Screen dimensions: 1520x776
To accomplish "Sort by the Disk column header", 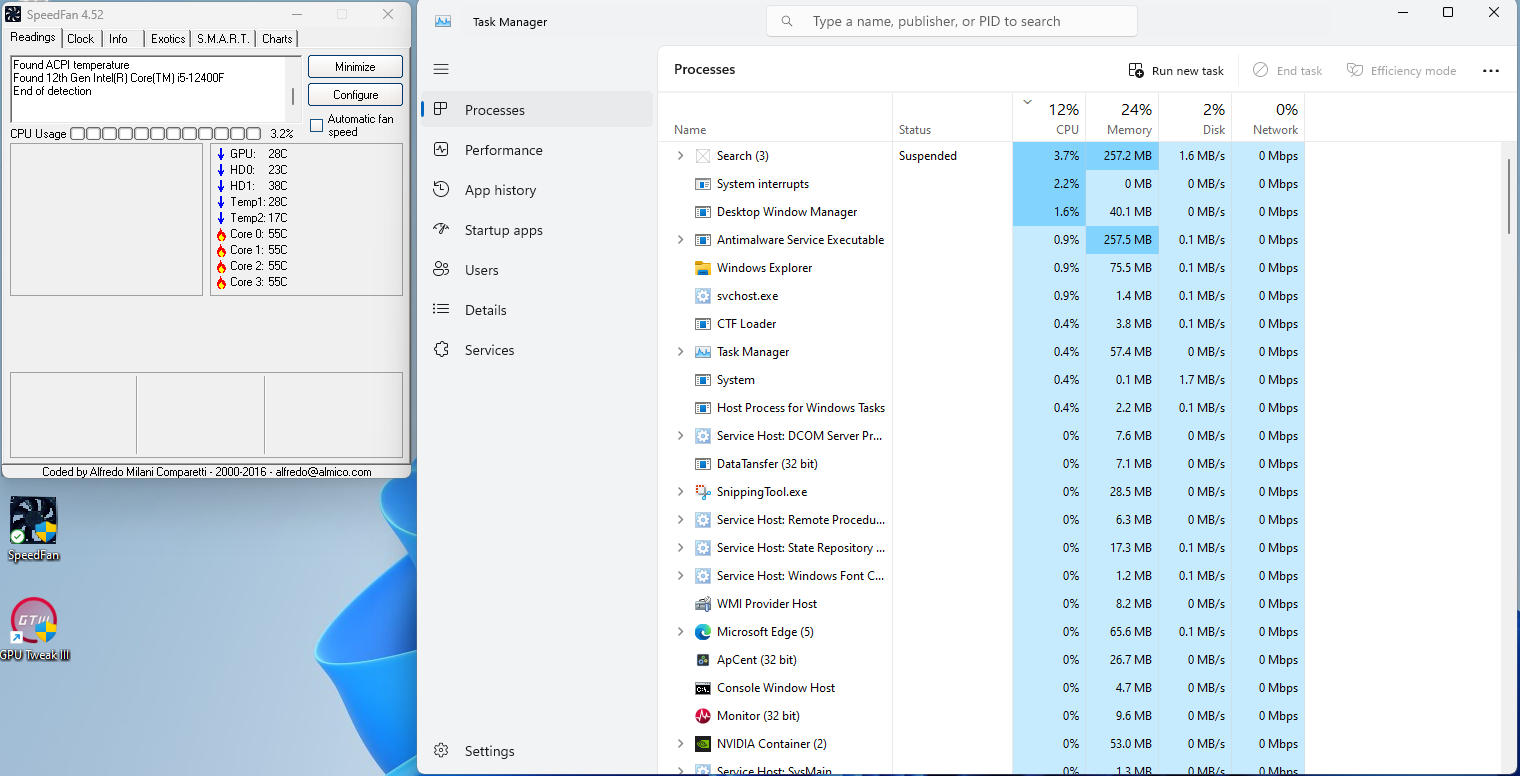I will pyautogui.click(x=1195, y=117).
